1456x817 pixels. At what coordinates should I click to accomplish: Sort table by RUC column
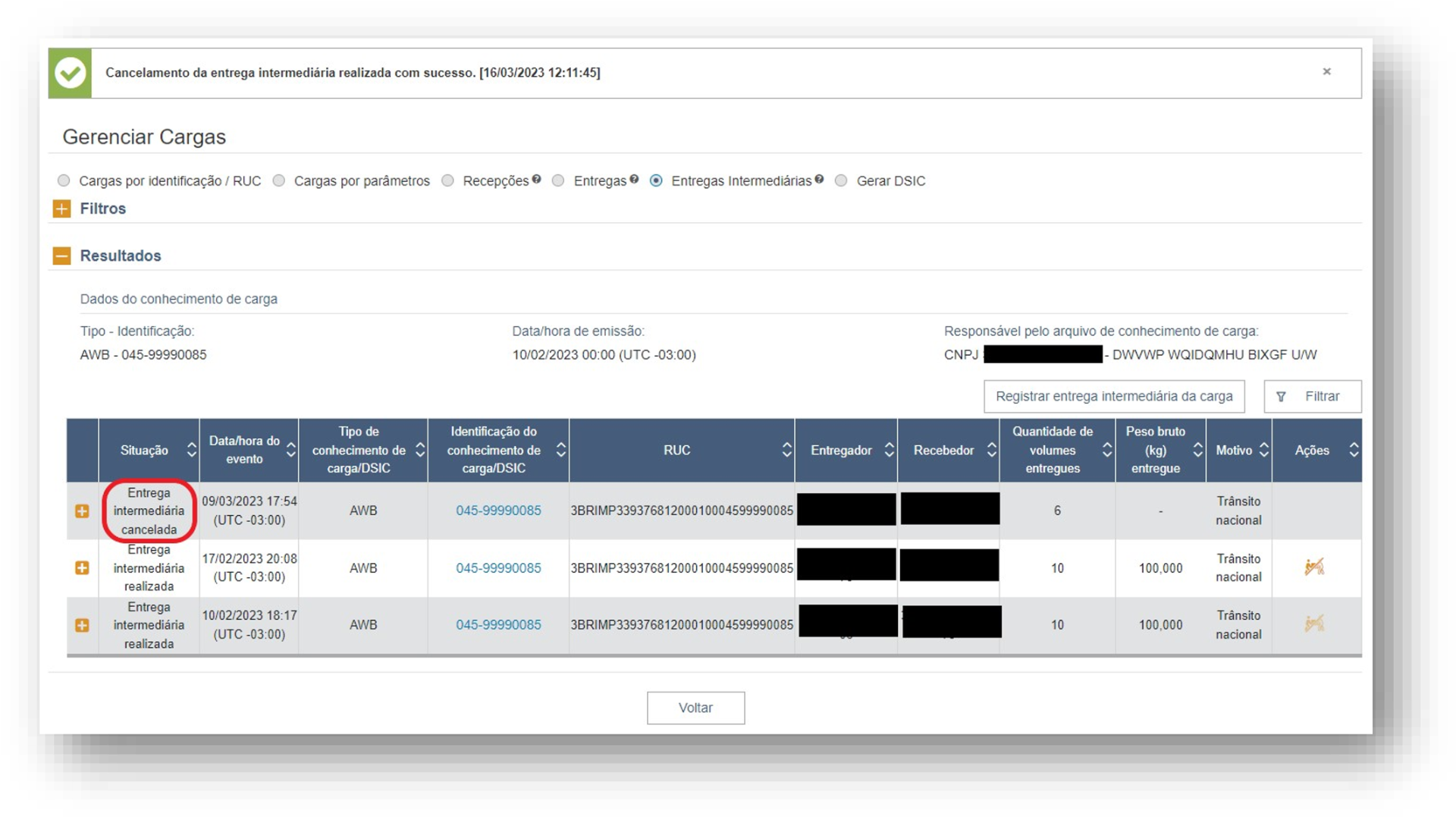tap(786, 451)
